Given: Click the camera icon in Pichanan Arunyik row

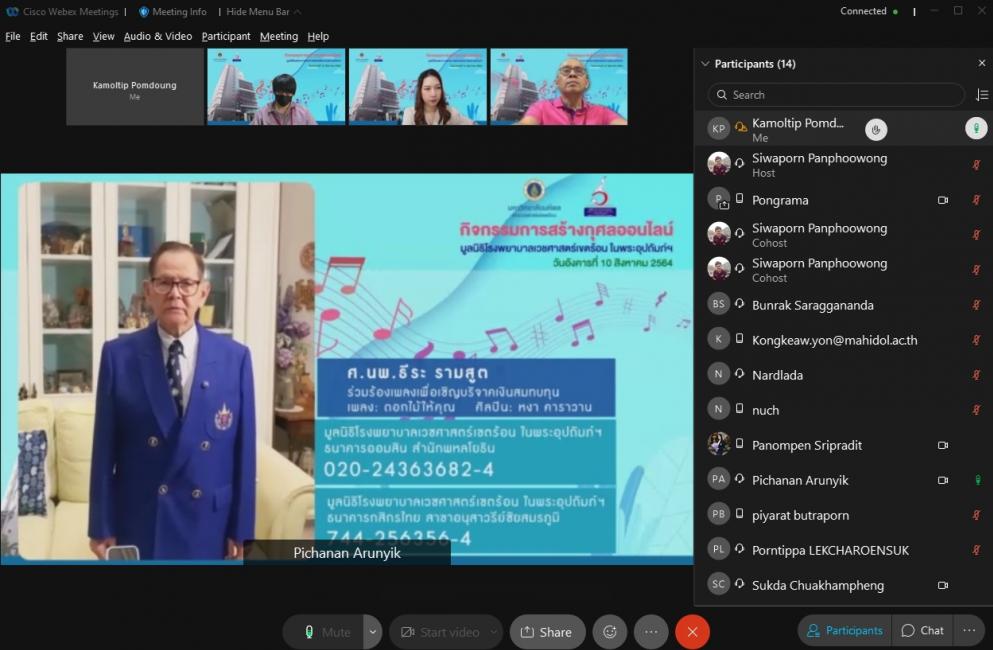Looking at the screenshot, I should (943, 480).
